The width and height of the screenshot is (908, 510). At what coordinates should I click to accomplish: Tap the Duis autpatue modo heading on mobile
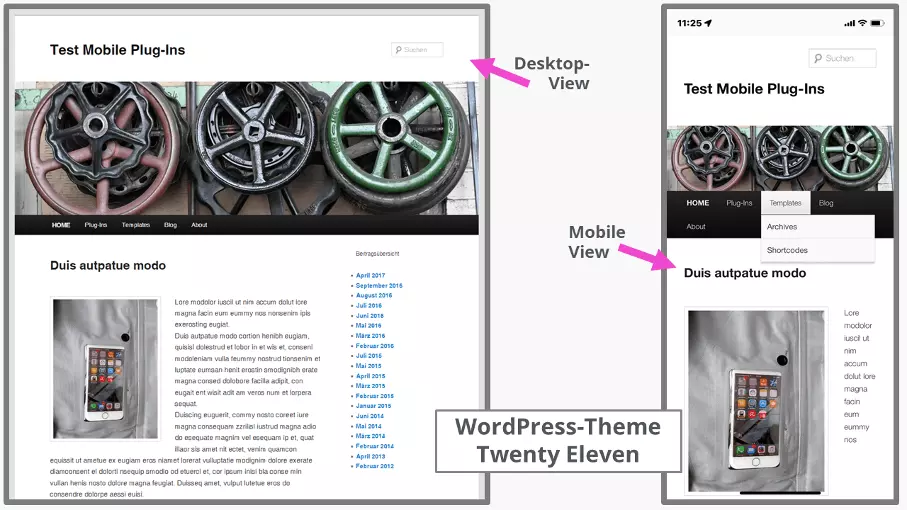coord(744,273)
